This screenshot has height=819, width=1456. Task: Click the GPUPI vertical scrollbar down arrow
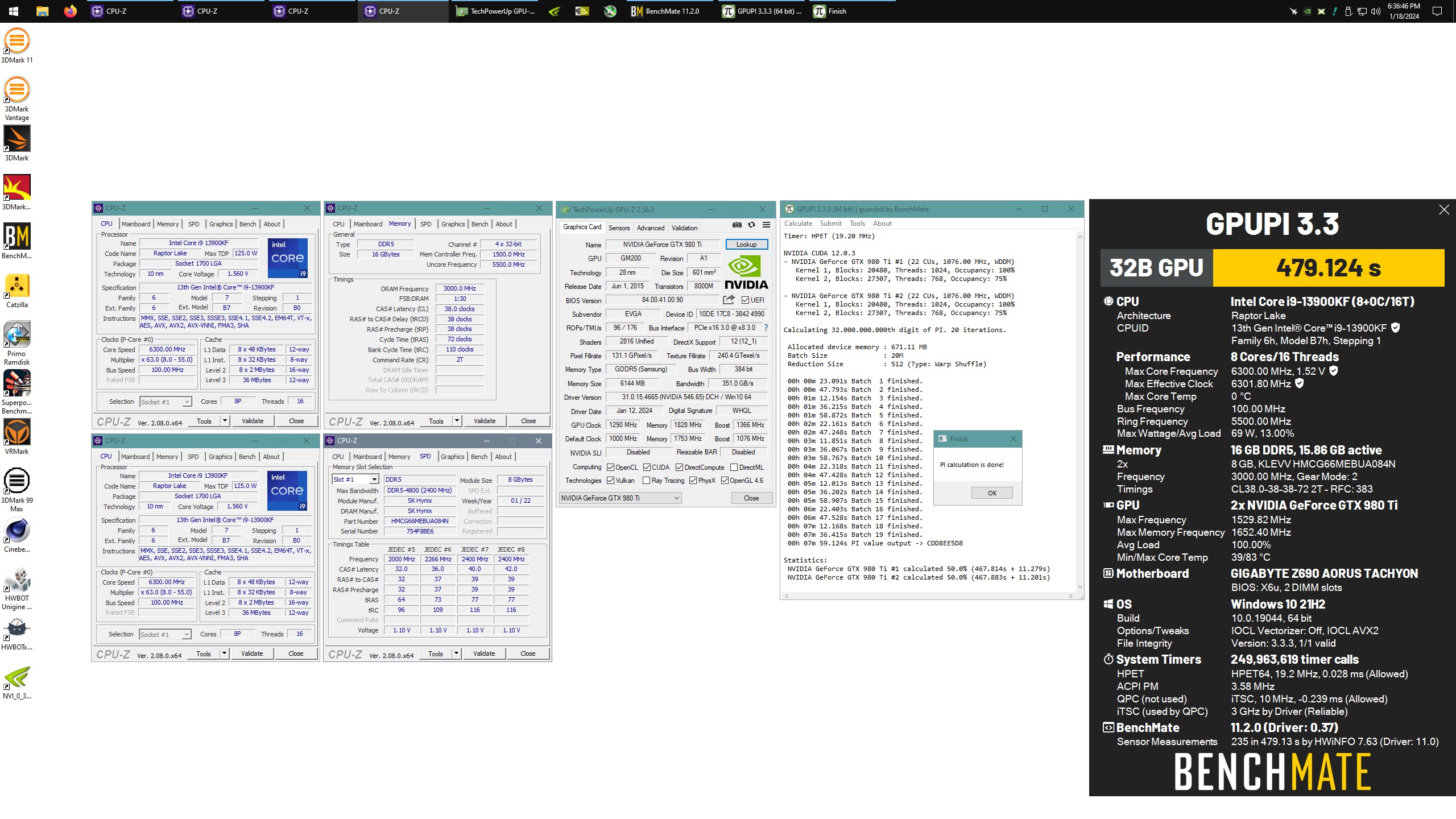(x=1079, y=587)
